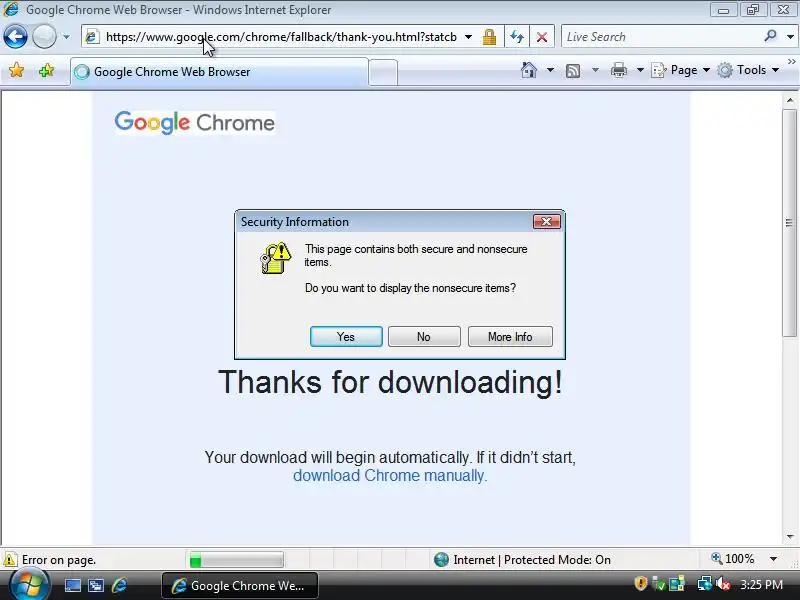Click the Show Desktop quick launch icon
Screen dimensions: 800x600
[x=72, y=586]
